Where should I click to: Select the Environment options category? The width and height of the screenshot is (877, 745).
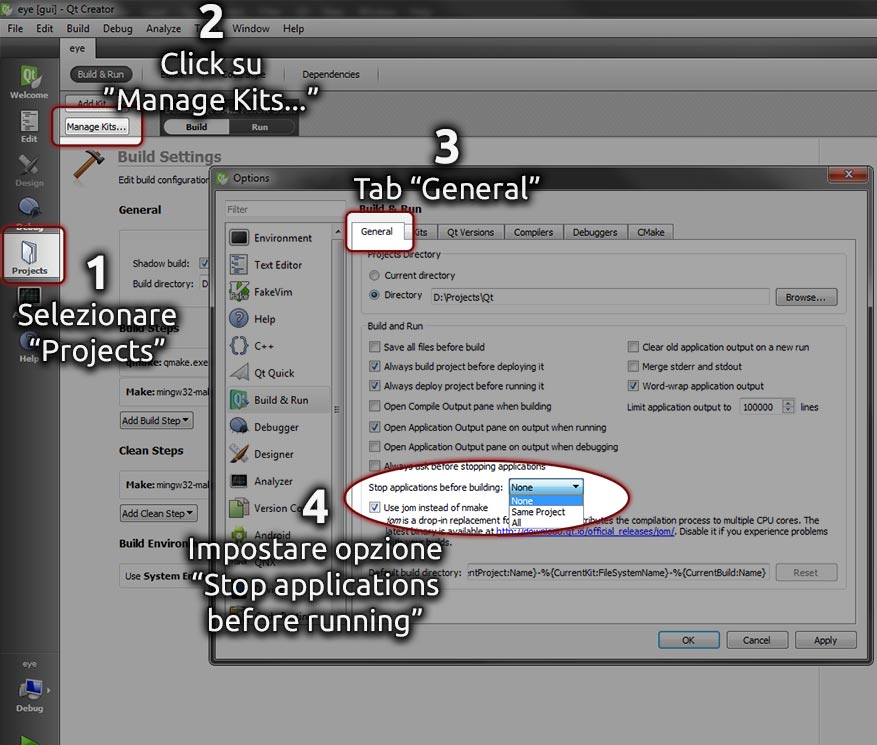pos(278,238)
